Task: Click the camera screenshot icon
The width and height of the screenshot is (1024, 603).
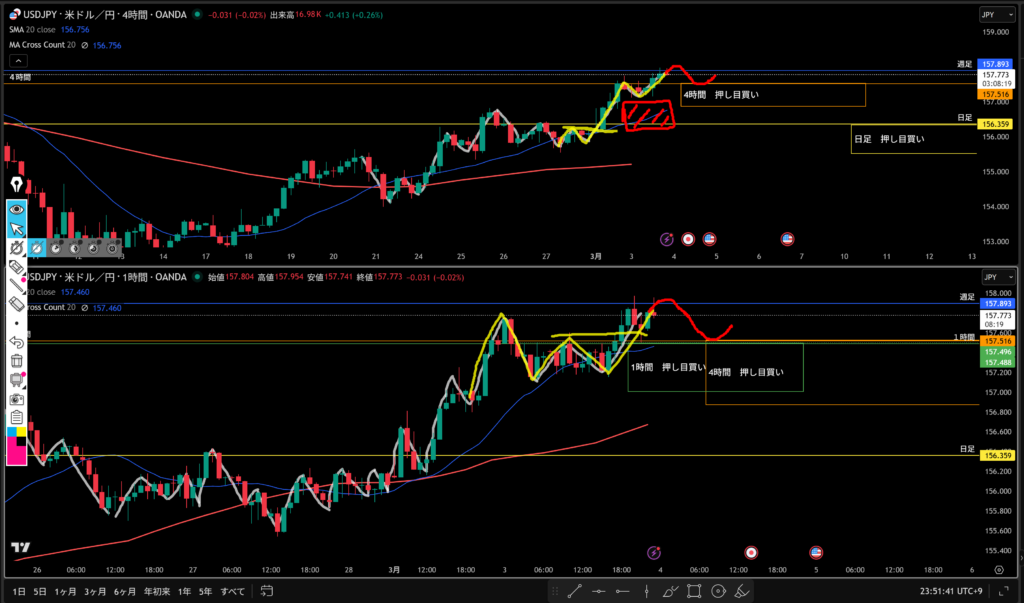Action: tap(17, 398)
